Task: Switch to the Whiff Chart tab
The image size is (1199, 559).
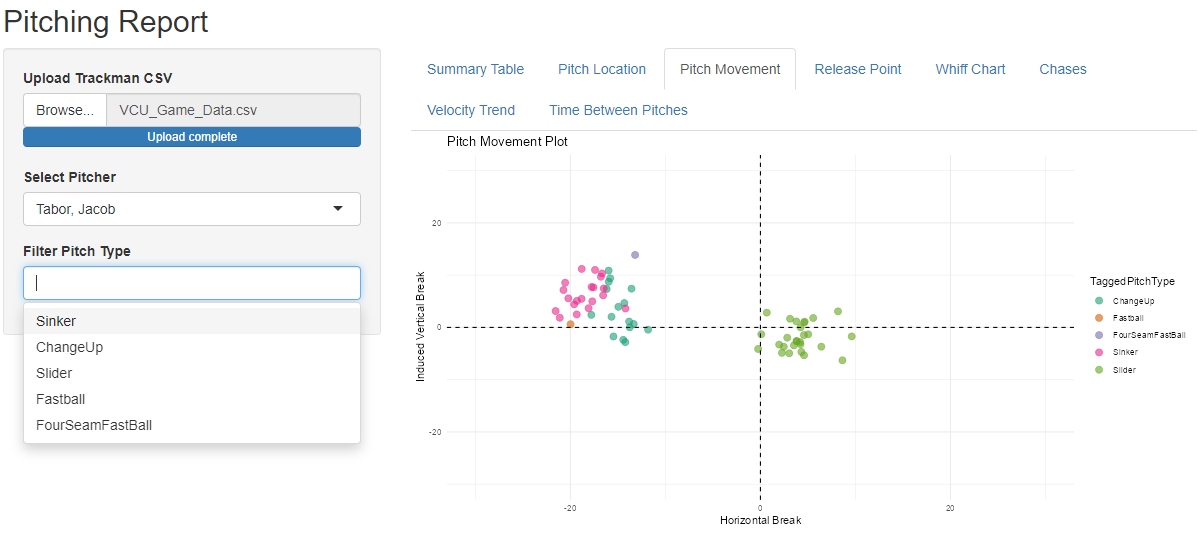Action: [x=970, y=69]
